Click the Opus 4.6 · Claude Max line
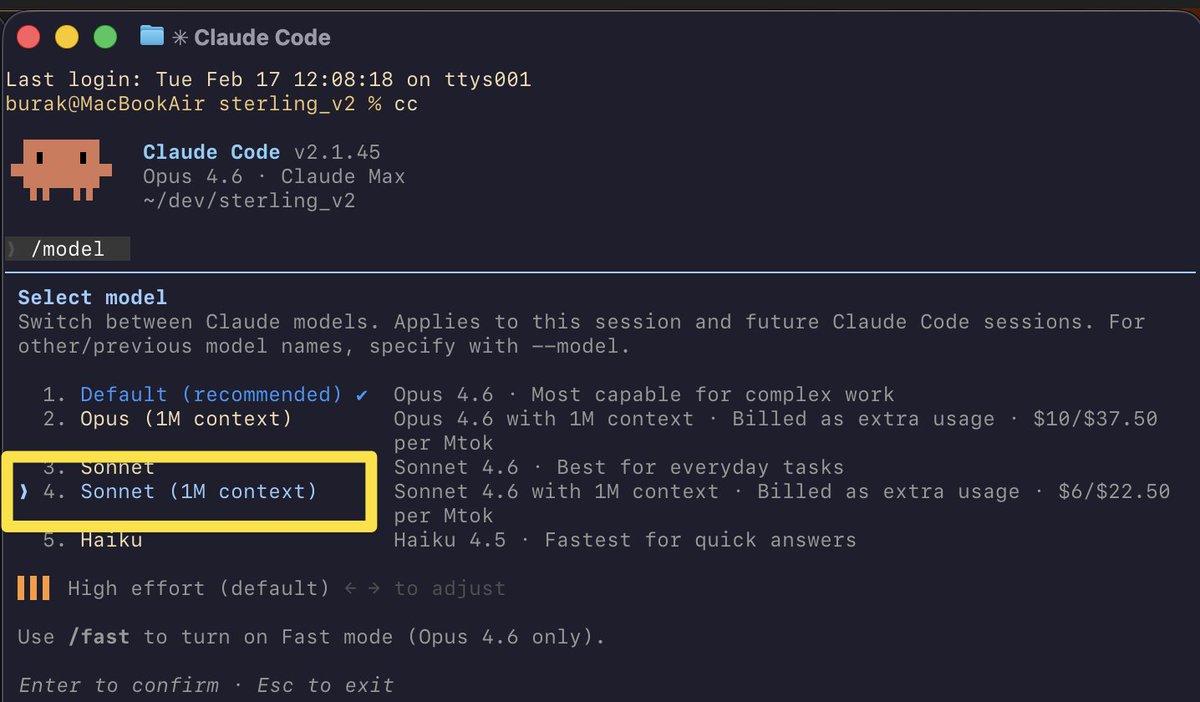 tap(274, 176)
